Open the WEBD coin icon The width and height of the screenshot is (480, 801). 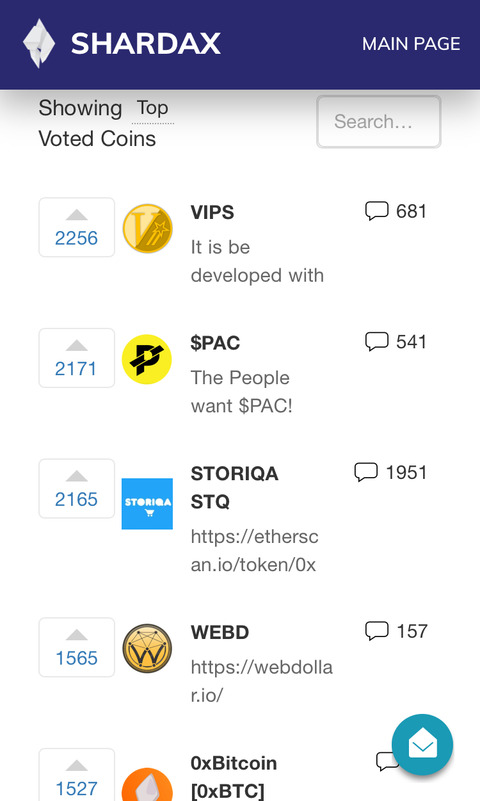[147, 648]
